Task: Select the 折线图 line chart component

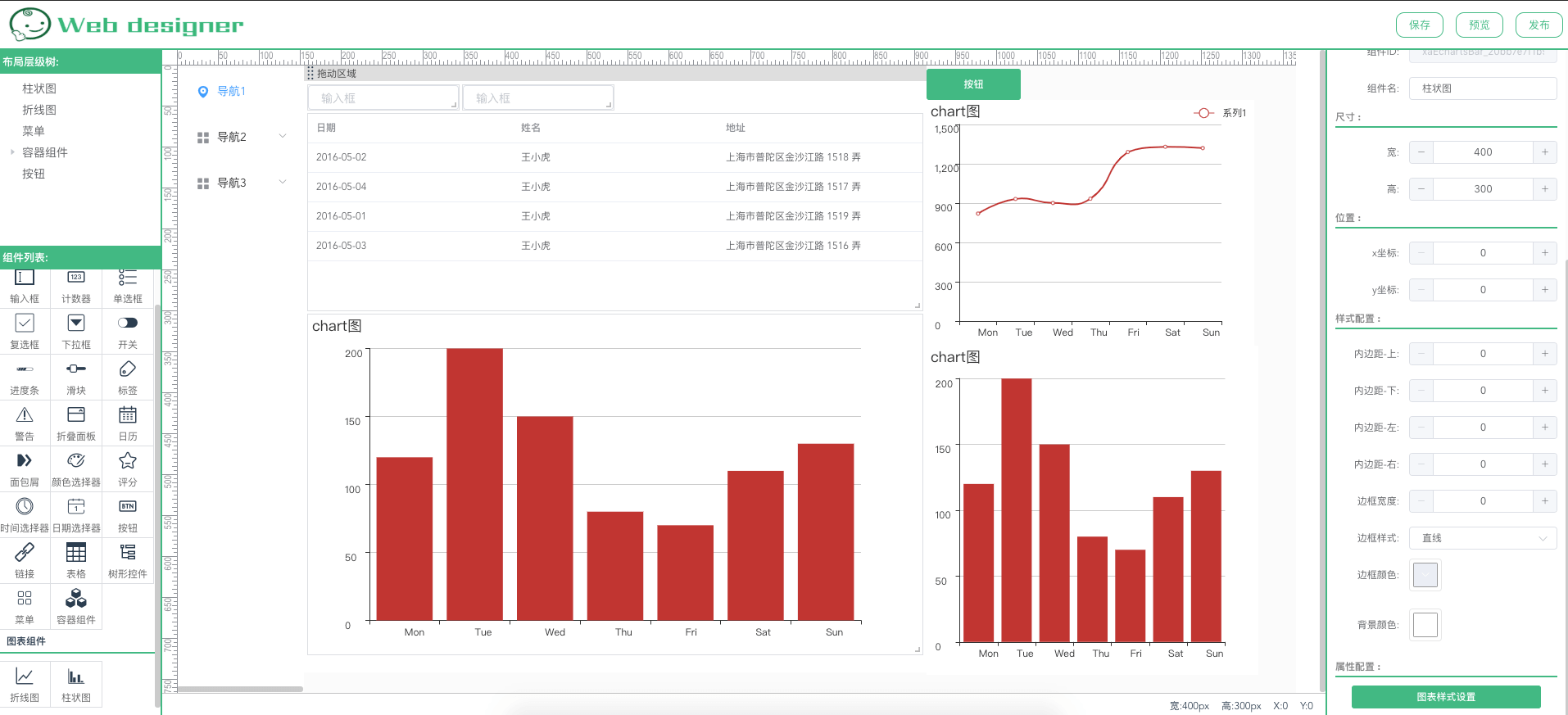Action: coord(25,684)
